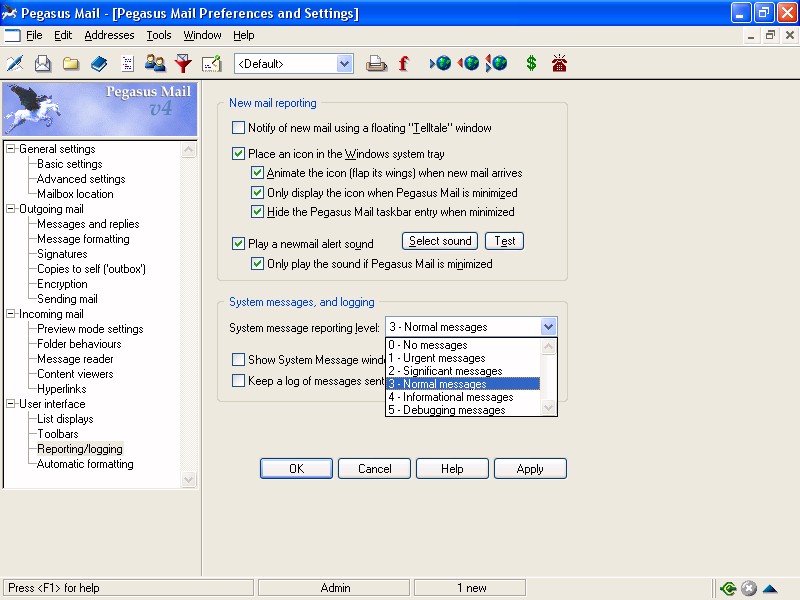Open the users lookup two-people icon

155,64
